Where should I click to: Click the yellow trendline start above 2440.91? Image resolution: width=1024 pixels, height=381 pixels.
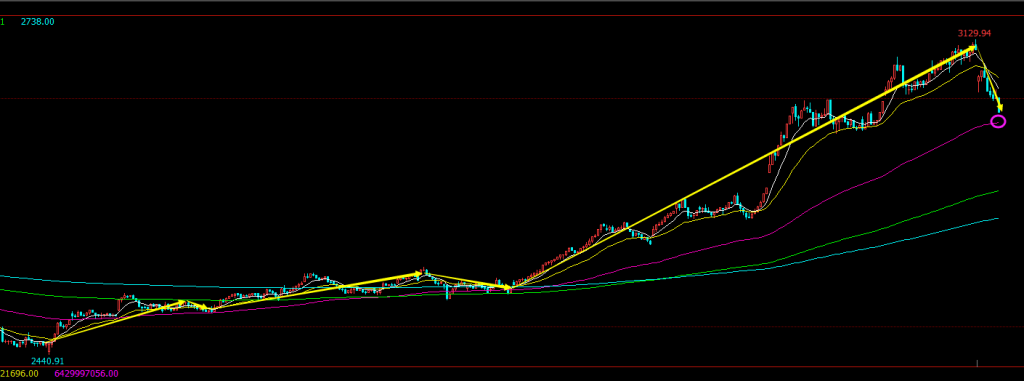pos(52,340)
